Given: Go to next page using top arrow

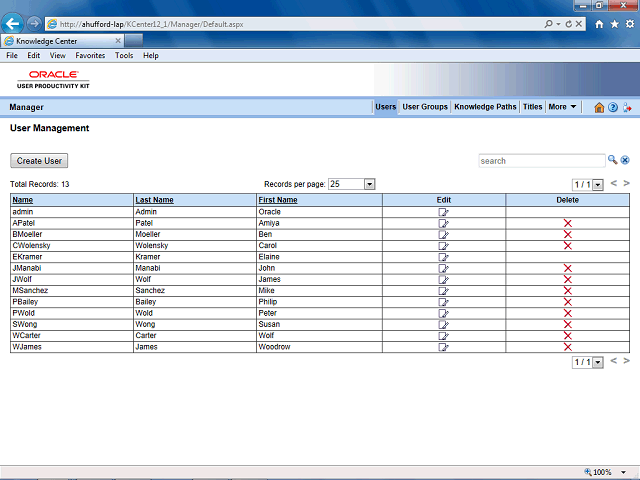Looking at the screenshot, I should pos(627,184).
